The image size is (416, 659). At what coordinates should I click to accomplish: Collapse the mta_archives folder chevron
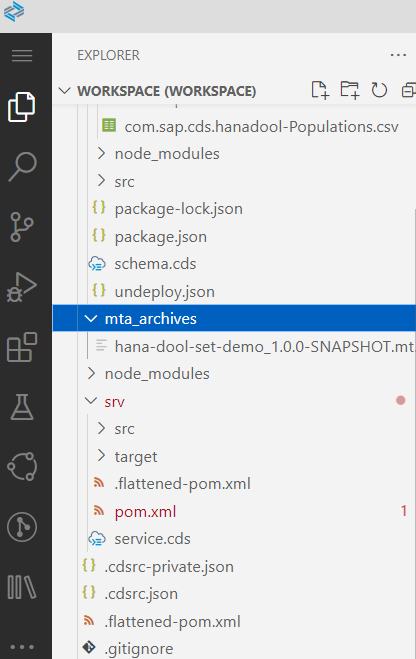click(x=91, y=319)
